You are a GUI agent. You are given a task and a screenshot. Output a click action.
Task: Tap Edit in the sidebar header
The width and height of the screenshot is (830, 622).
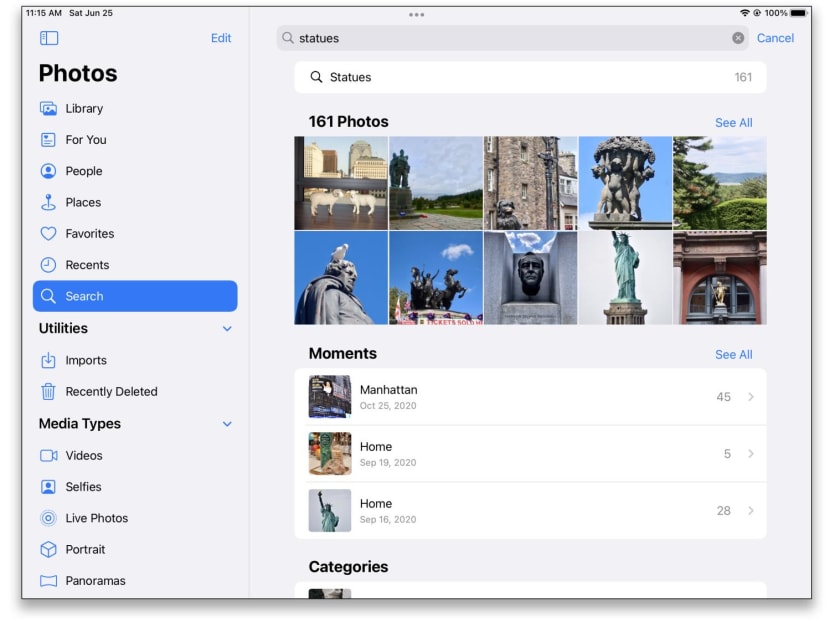221,38
